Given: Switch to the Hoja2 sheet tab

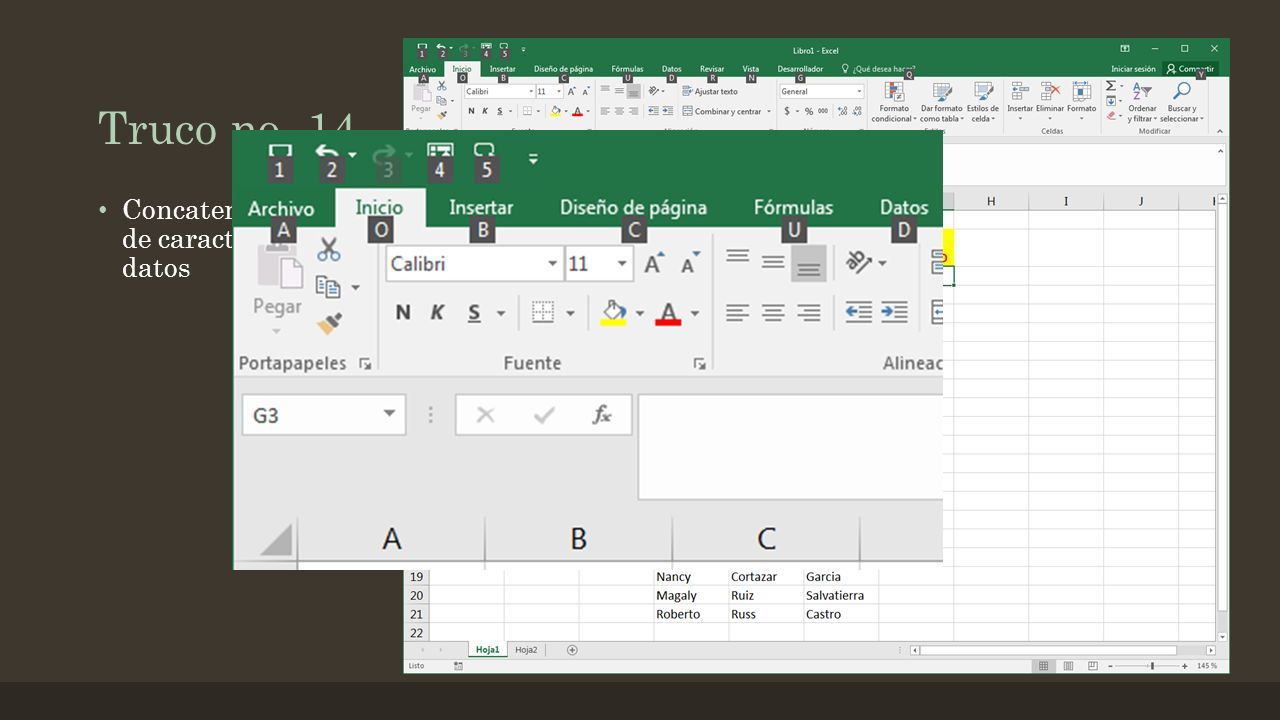Looking at the screenshot, I should (x=526, y=650).
